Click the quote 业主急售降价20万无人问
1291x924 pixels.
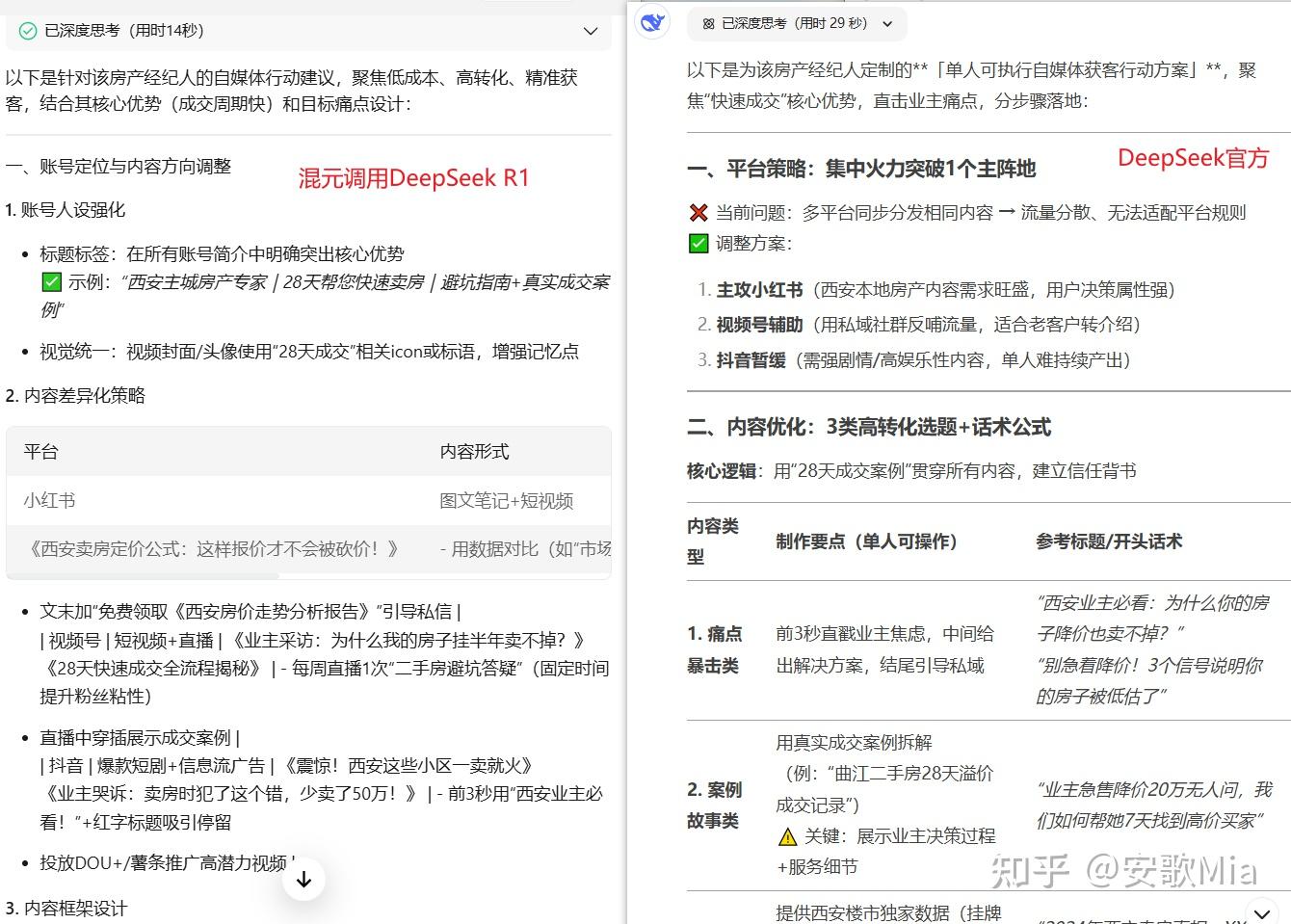[1154, 805]
